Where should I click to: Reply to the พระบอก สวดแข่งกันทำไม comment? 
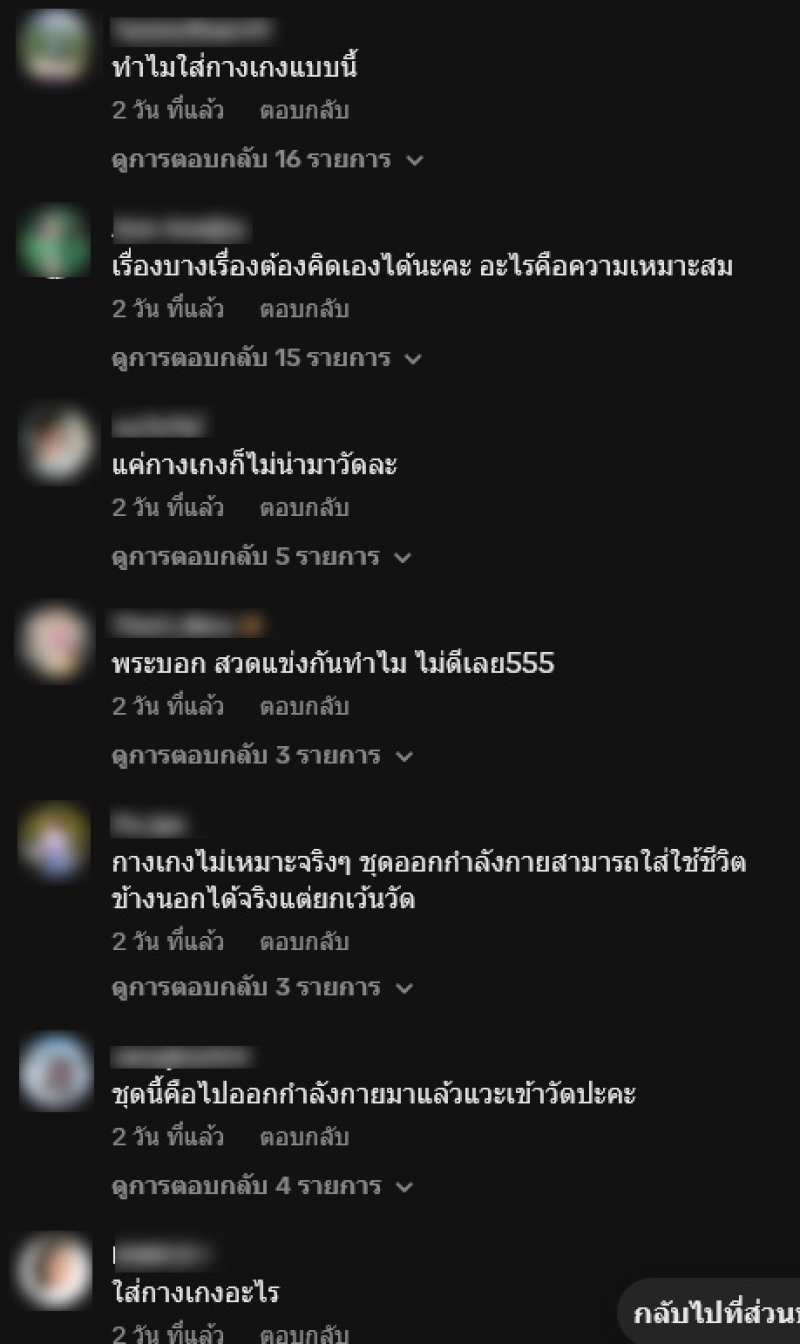304,707
